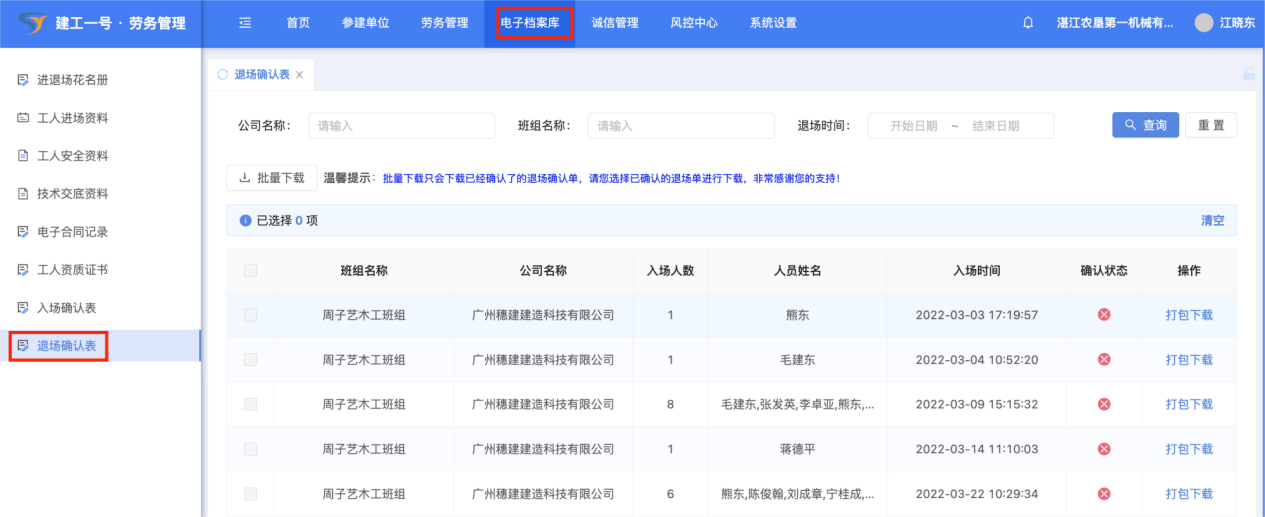Image resolution: width=1265 pixels, height=517 pixels.
Task: Click the refresh icon on 退场确认表 tab
Action: pos(222,74)
